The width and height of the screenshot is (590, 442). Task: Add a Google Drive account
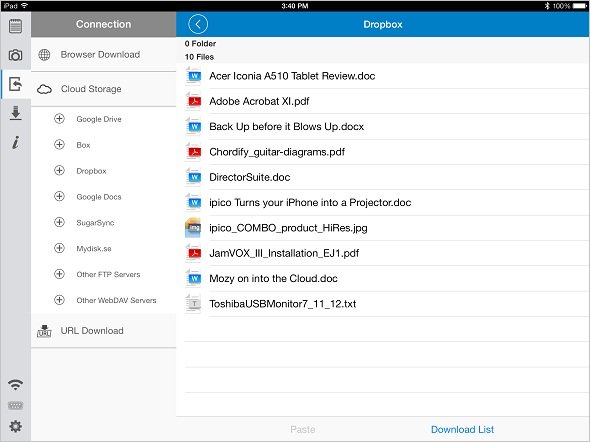59,119
